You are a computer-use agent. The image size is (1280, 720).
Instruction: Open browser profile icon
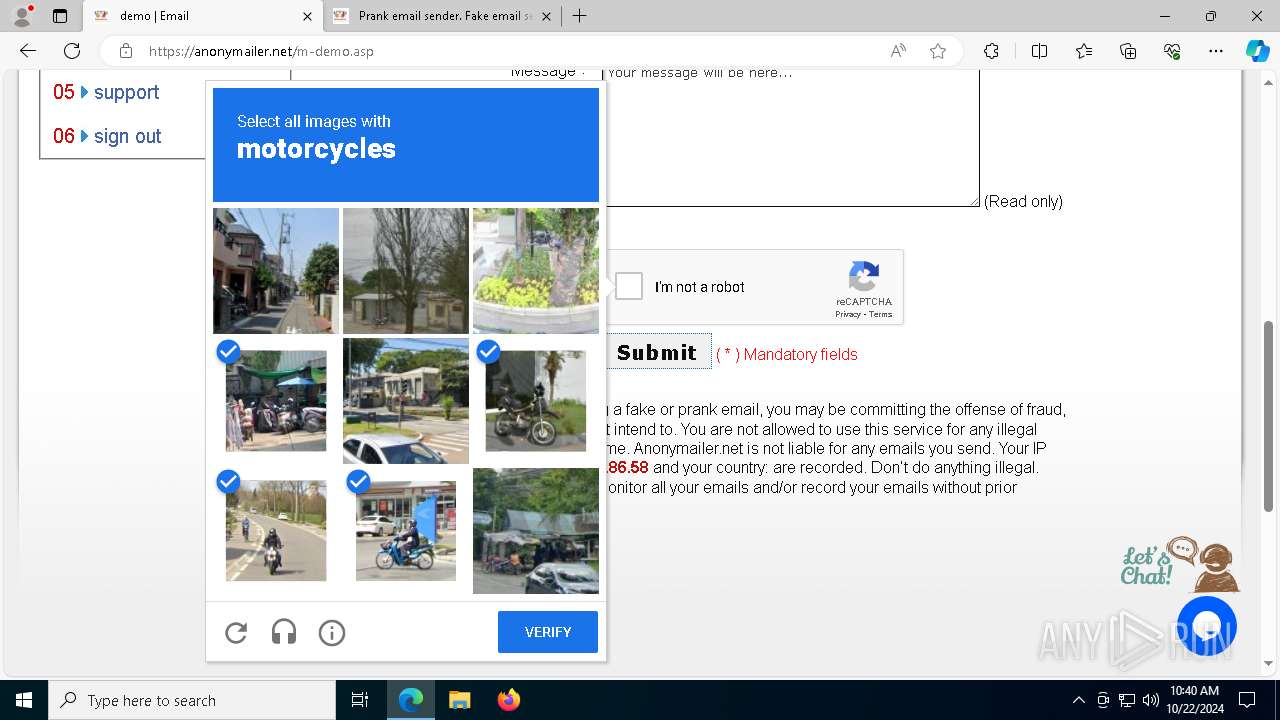pos(22,16)
